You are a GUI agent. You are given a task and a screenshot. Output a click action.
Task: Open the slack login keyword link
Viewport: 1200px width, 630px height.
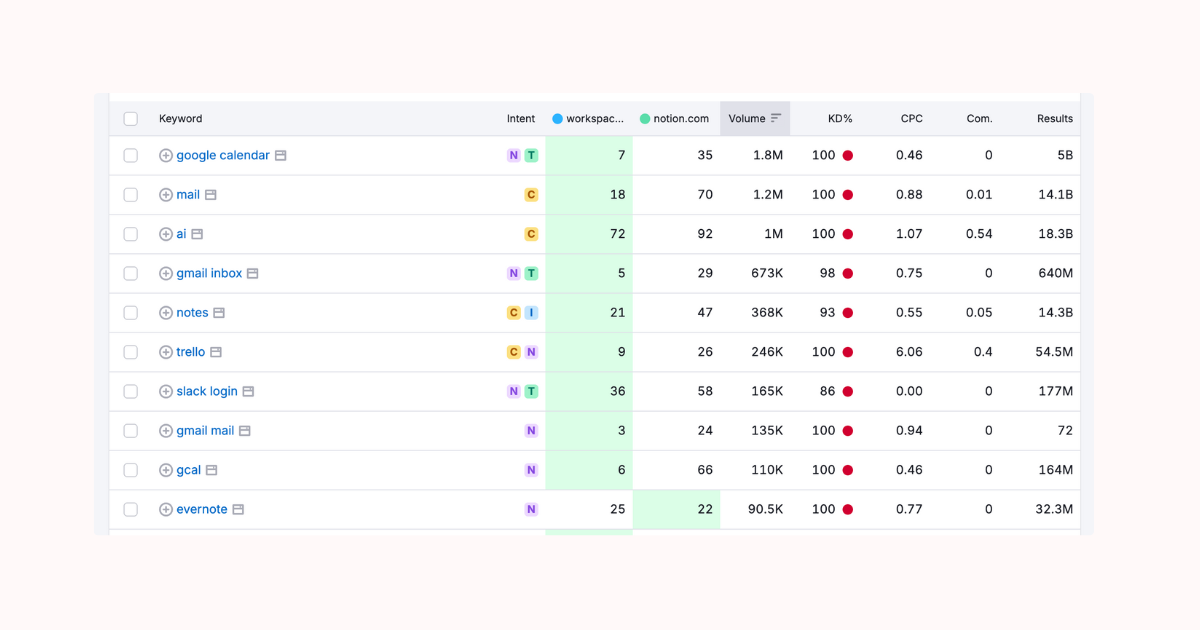coord(207,391)
